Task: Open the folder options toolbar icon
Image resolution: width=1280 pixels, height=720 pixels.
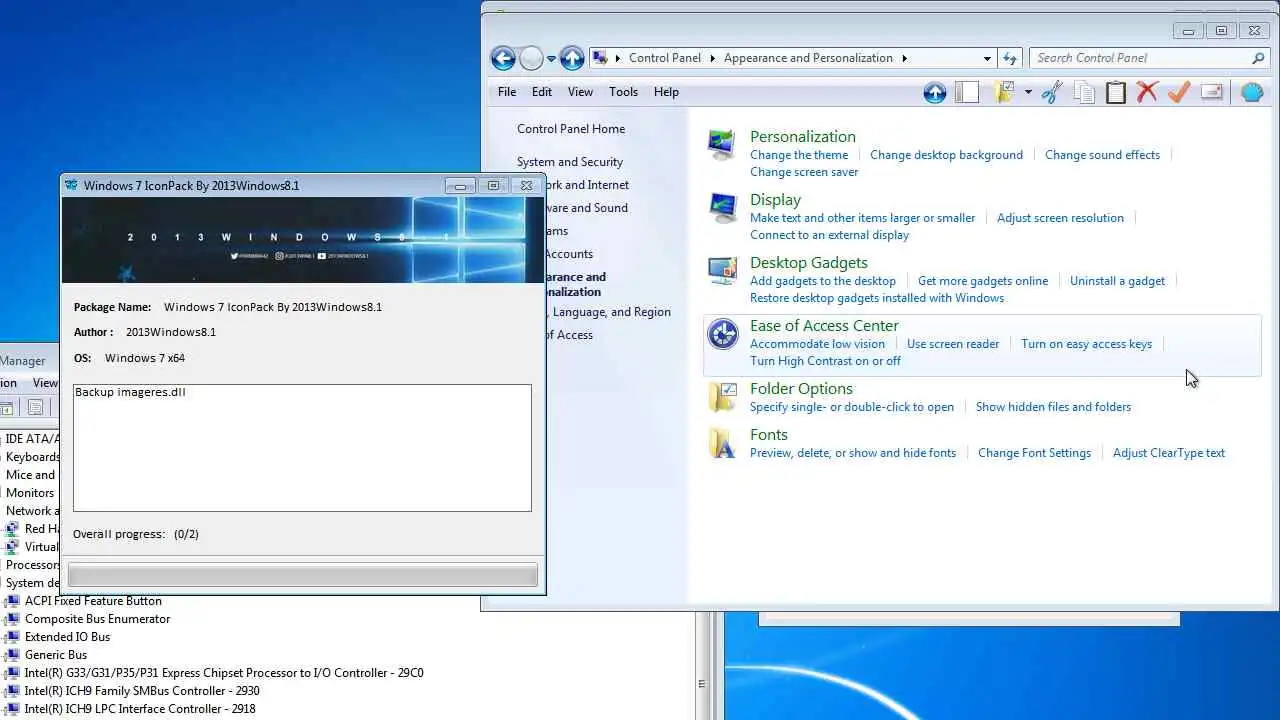Action: 1005,92
